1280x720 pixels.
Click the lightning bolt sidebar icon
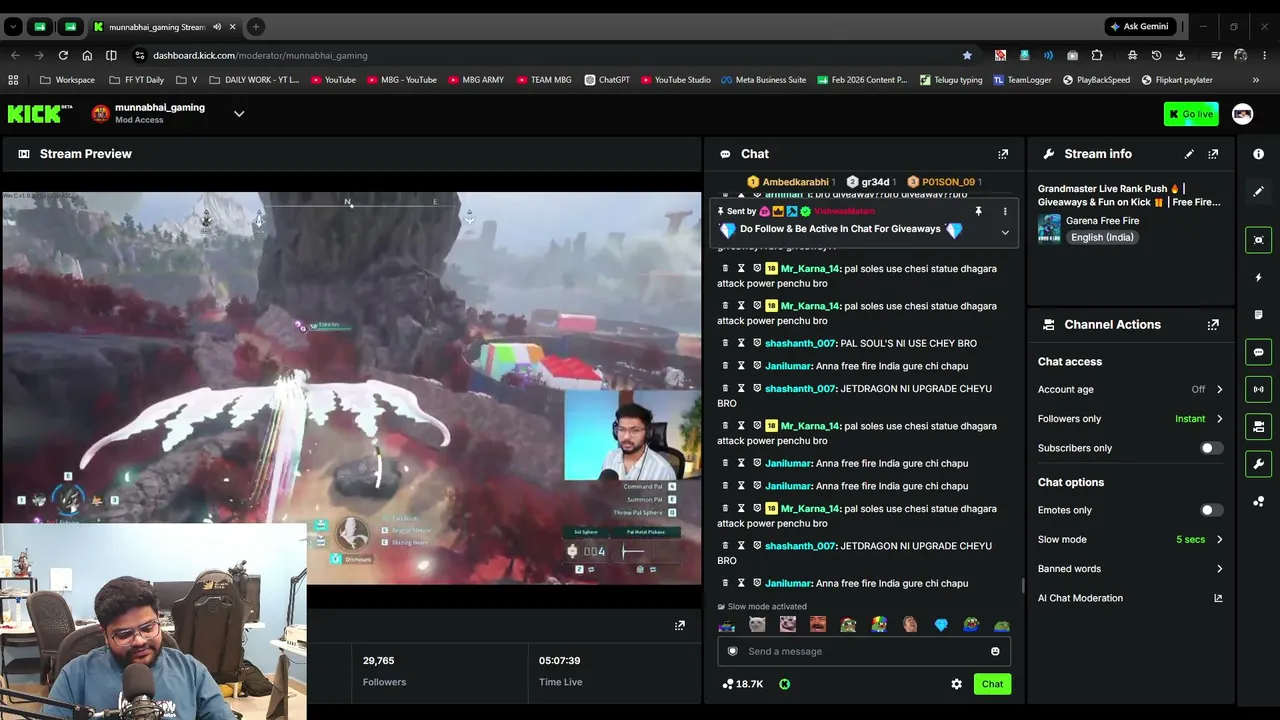(1258, 277)
